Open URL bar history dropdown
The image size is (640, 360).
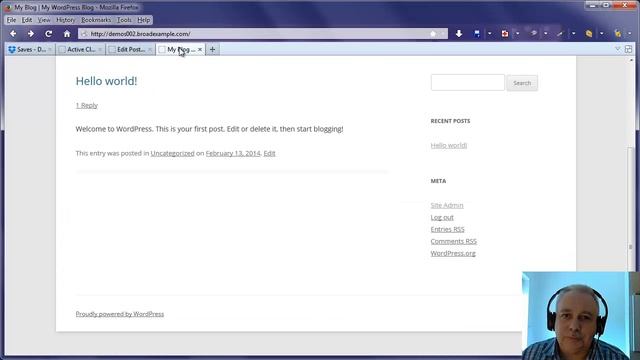[443, 34]
